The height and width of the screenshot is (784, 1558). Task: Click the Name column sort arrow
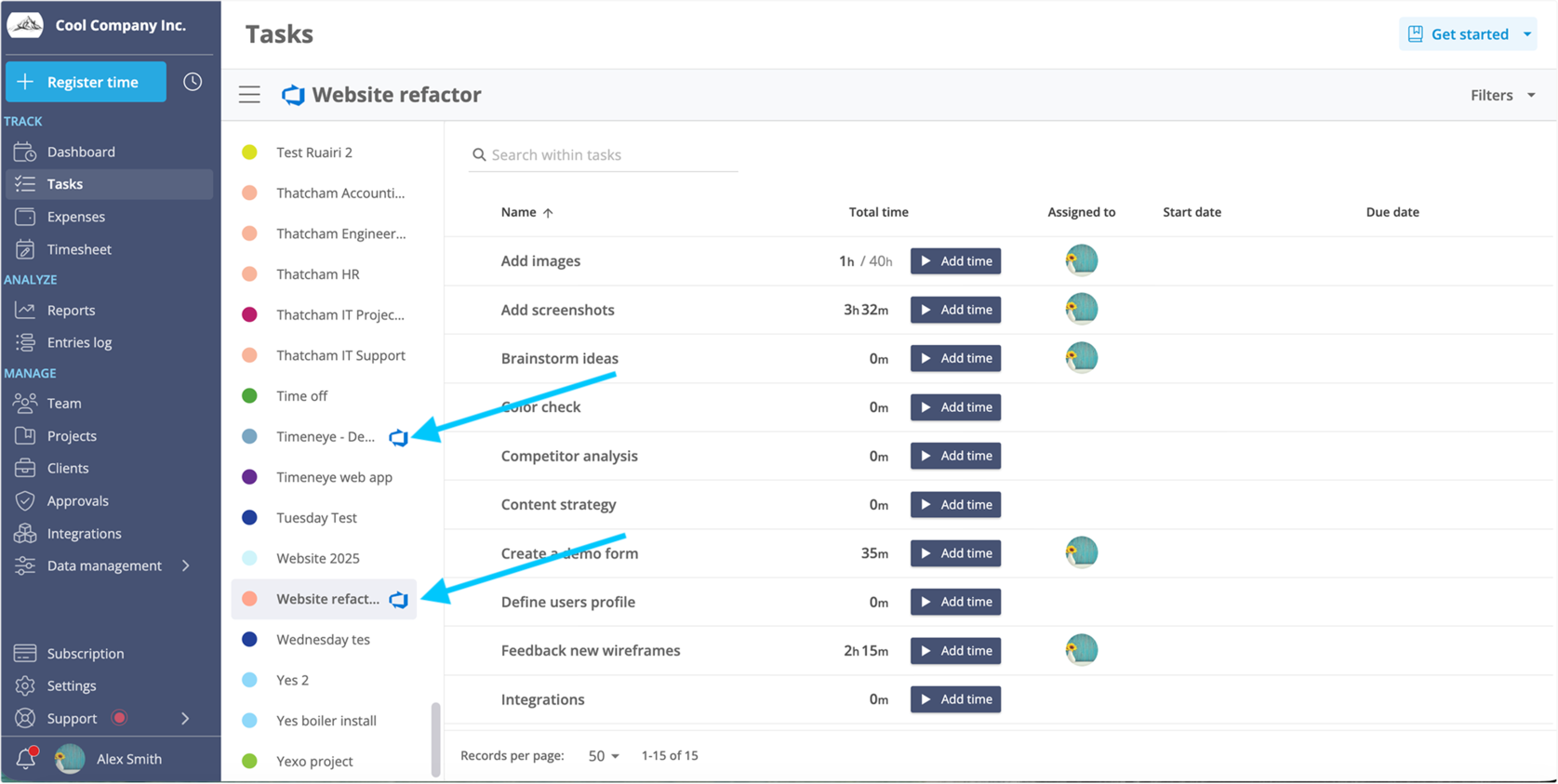[x=548, y=213]
